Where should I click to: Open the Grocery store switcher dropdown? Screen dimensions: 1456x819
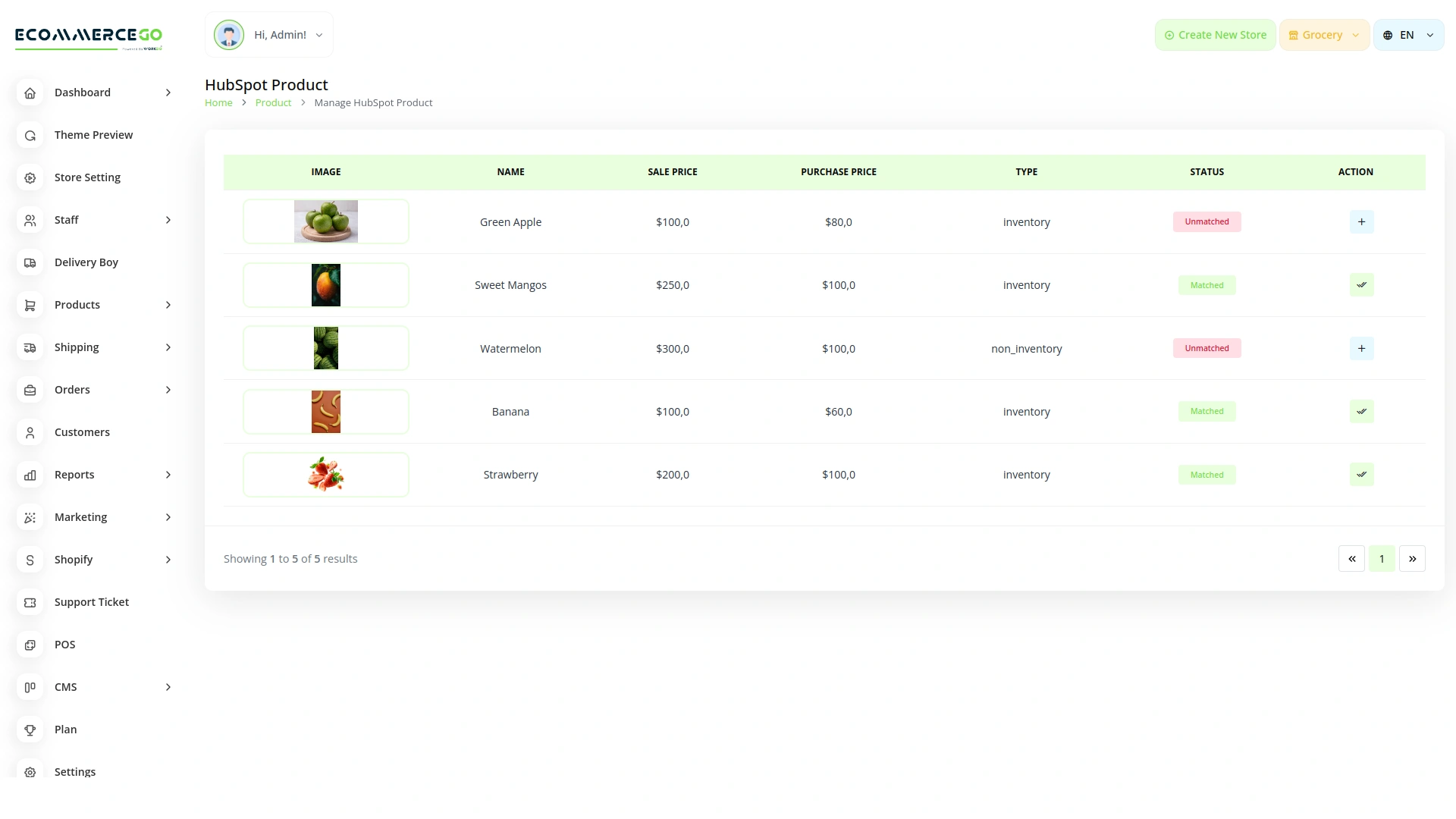coord(1323,34)
